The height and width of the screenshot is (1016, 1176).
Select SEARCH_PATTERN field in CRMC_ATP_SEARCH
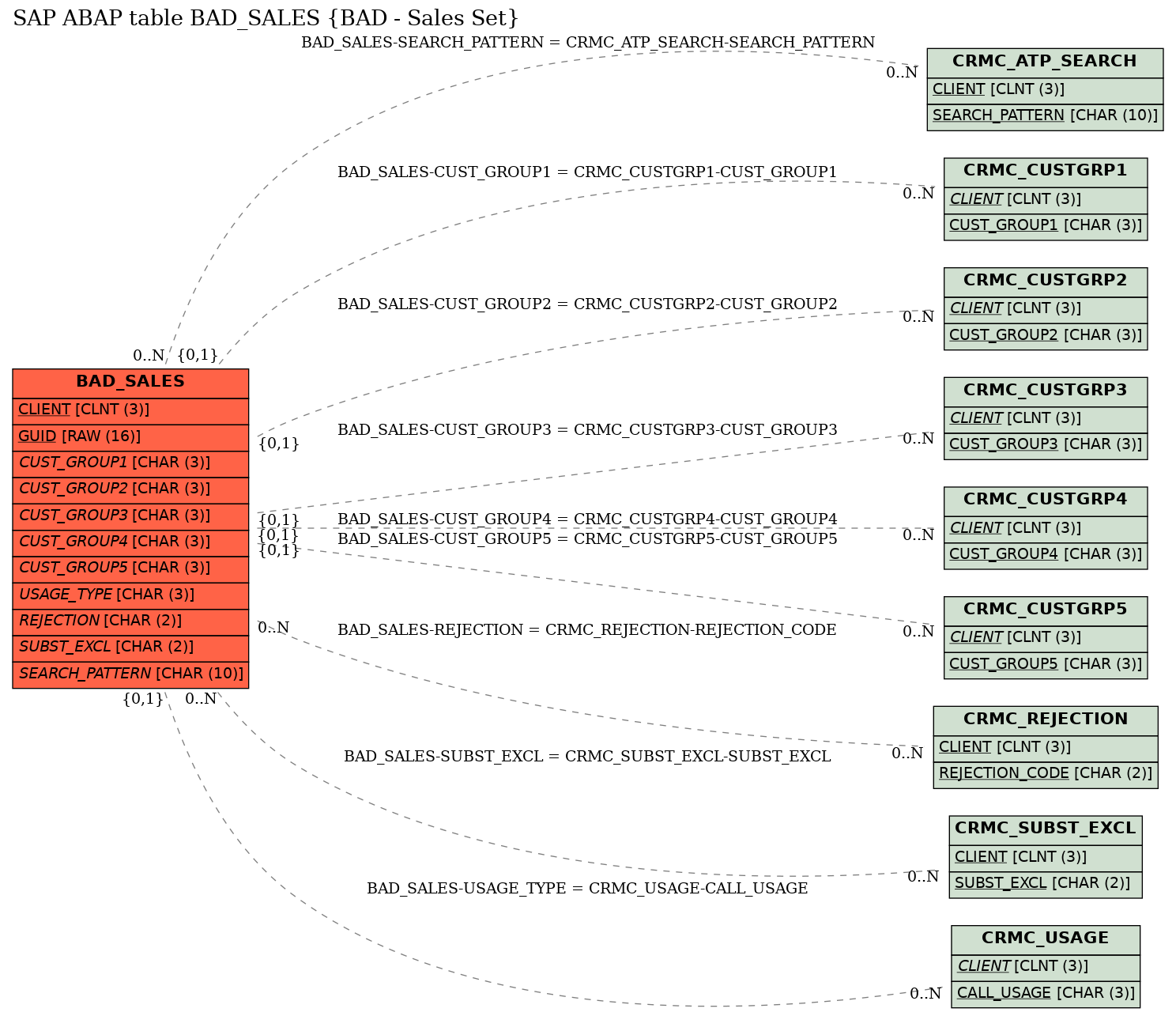[1045, 116]
